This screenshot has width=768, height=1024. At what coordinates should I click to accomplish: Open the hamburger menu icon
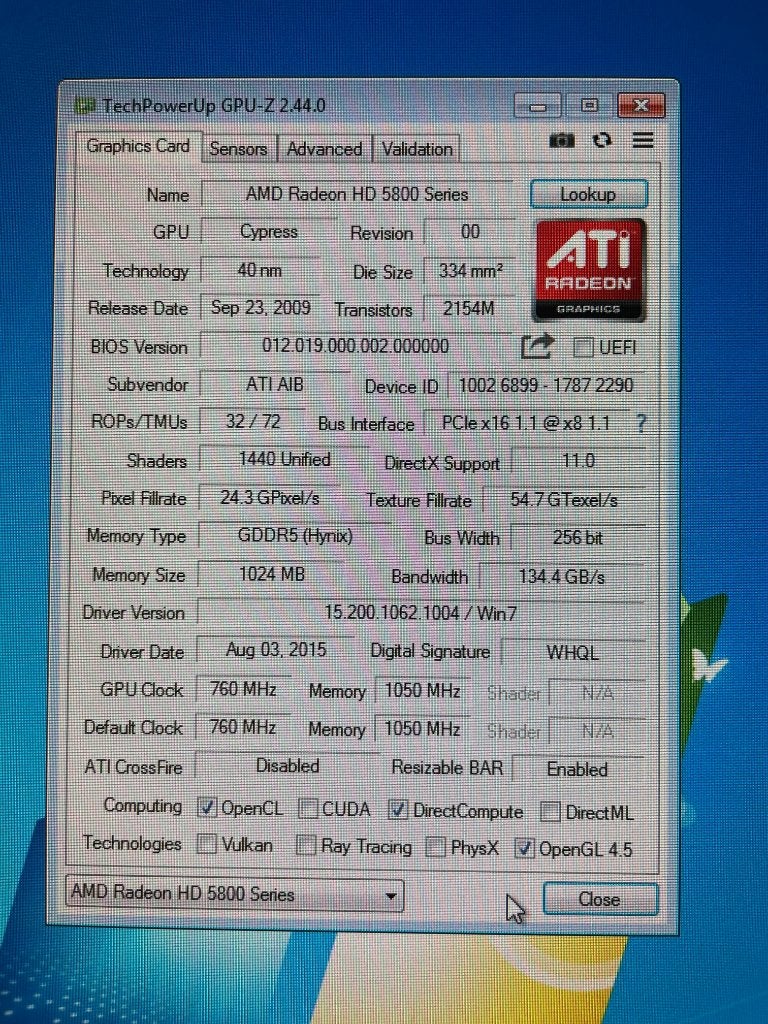[x=643, y=140]
